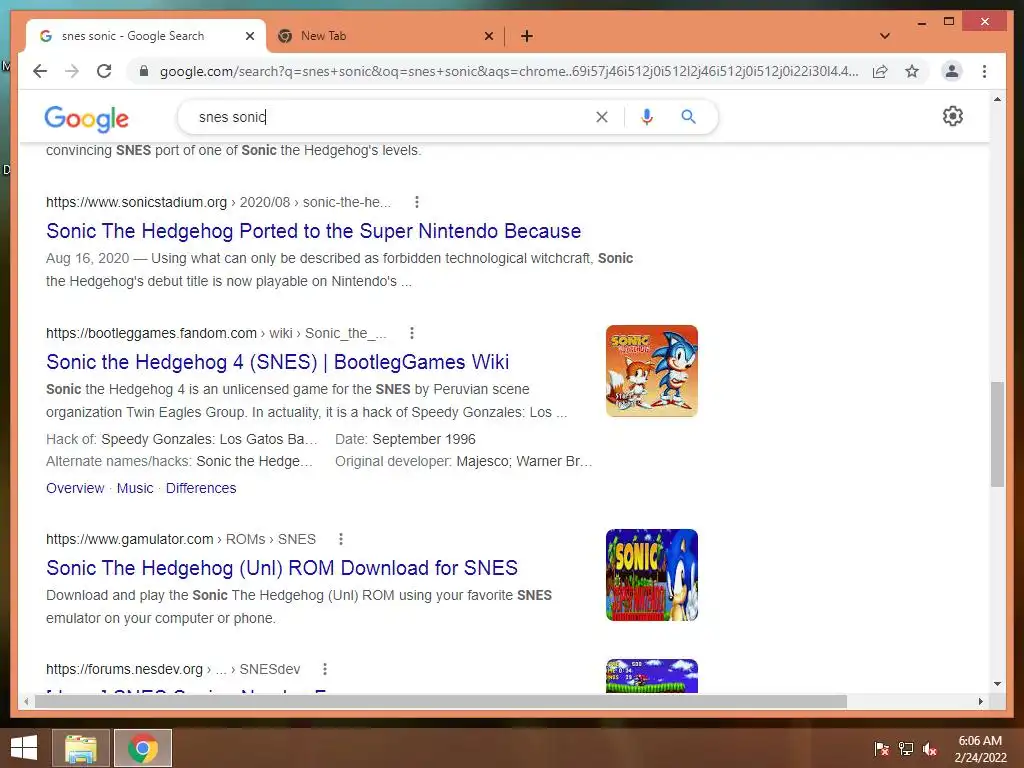The width and height of the screenshot is (1024, 768).
Task: Submit search with magnifier icon
Action: (688, 117)
